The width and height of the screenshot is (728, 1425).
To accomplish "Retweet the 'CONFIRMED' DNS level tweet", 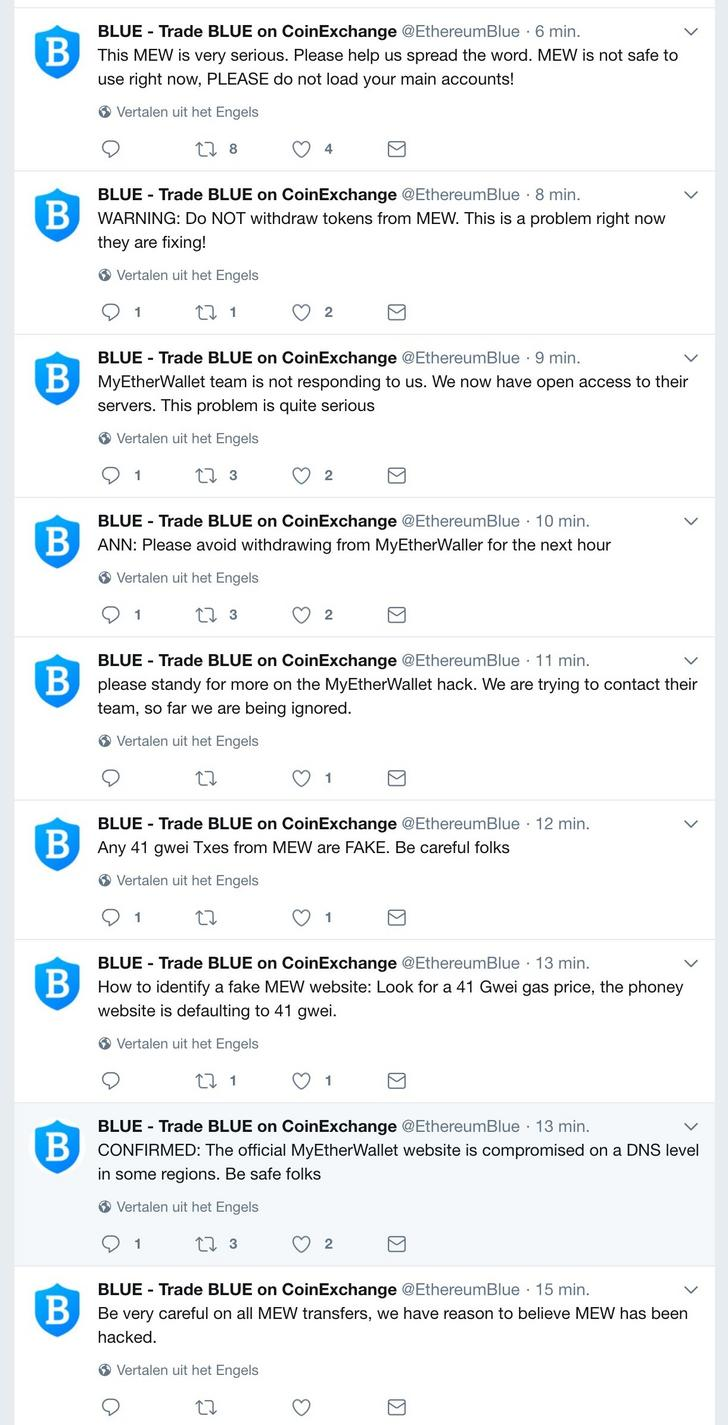I will coord(206,1244).
